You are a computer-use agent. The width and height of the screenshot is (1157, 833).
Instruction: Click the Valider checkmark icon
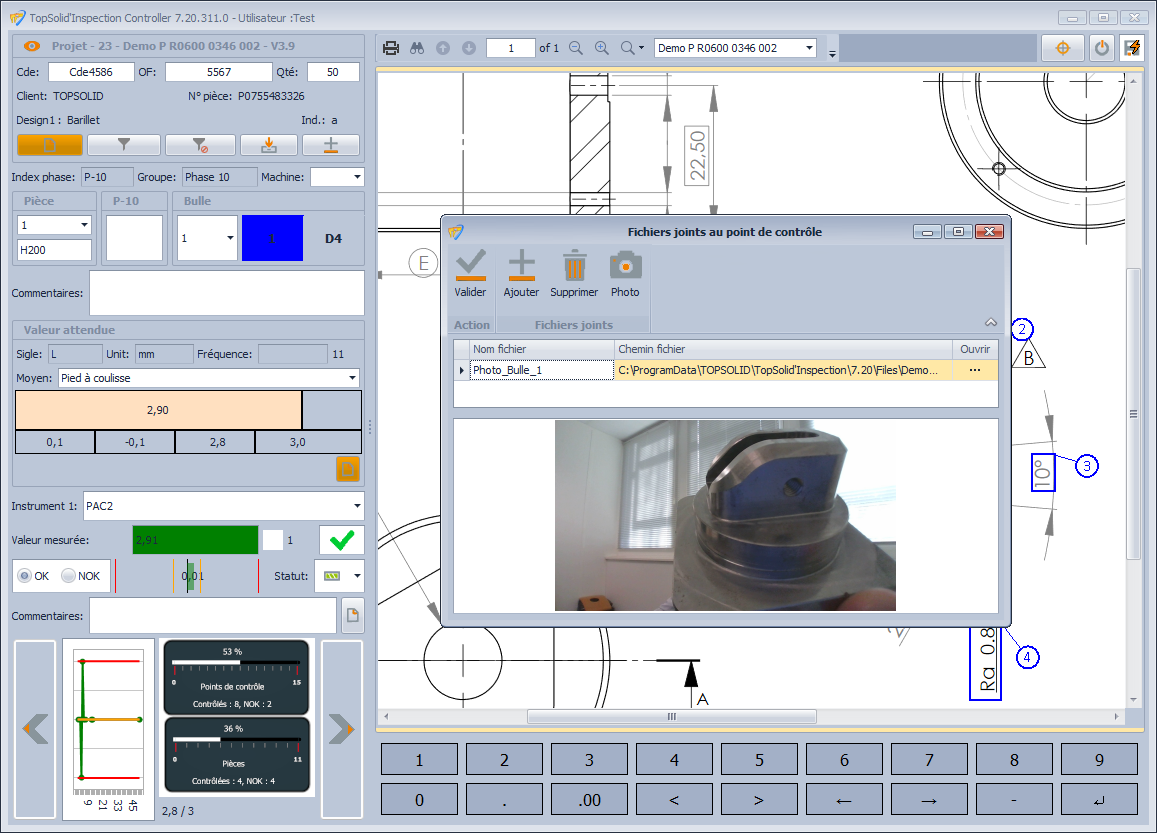pos(470,274)
